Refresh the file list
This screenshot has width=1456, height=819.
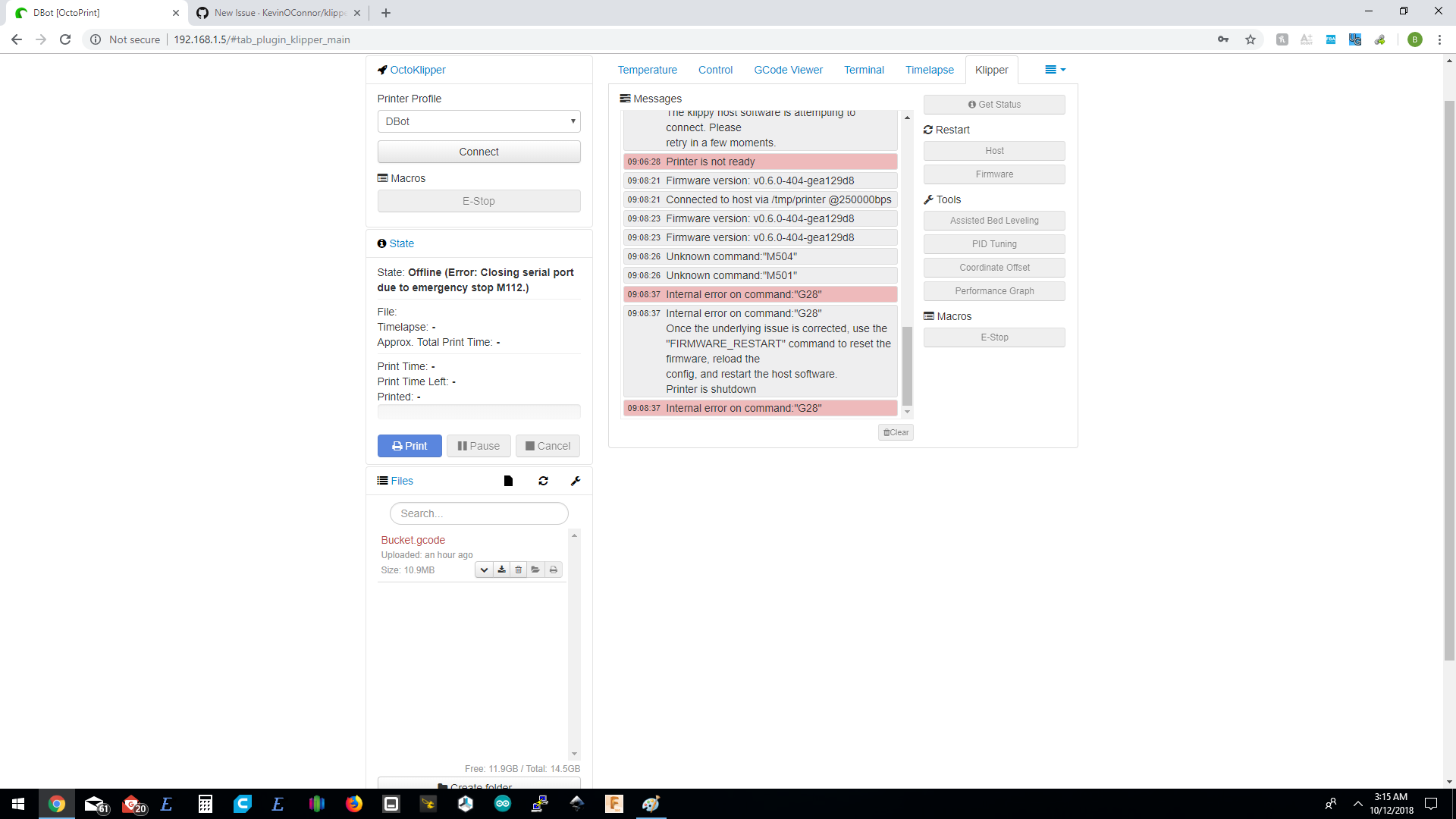click(543, 481)
